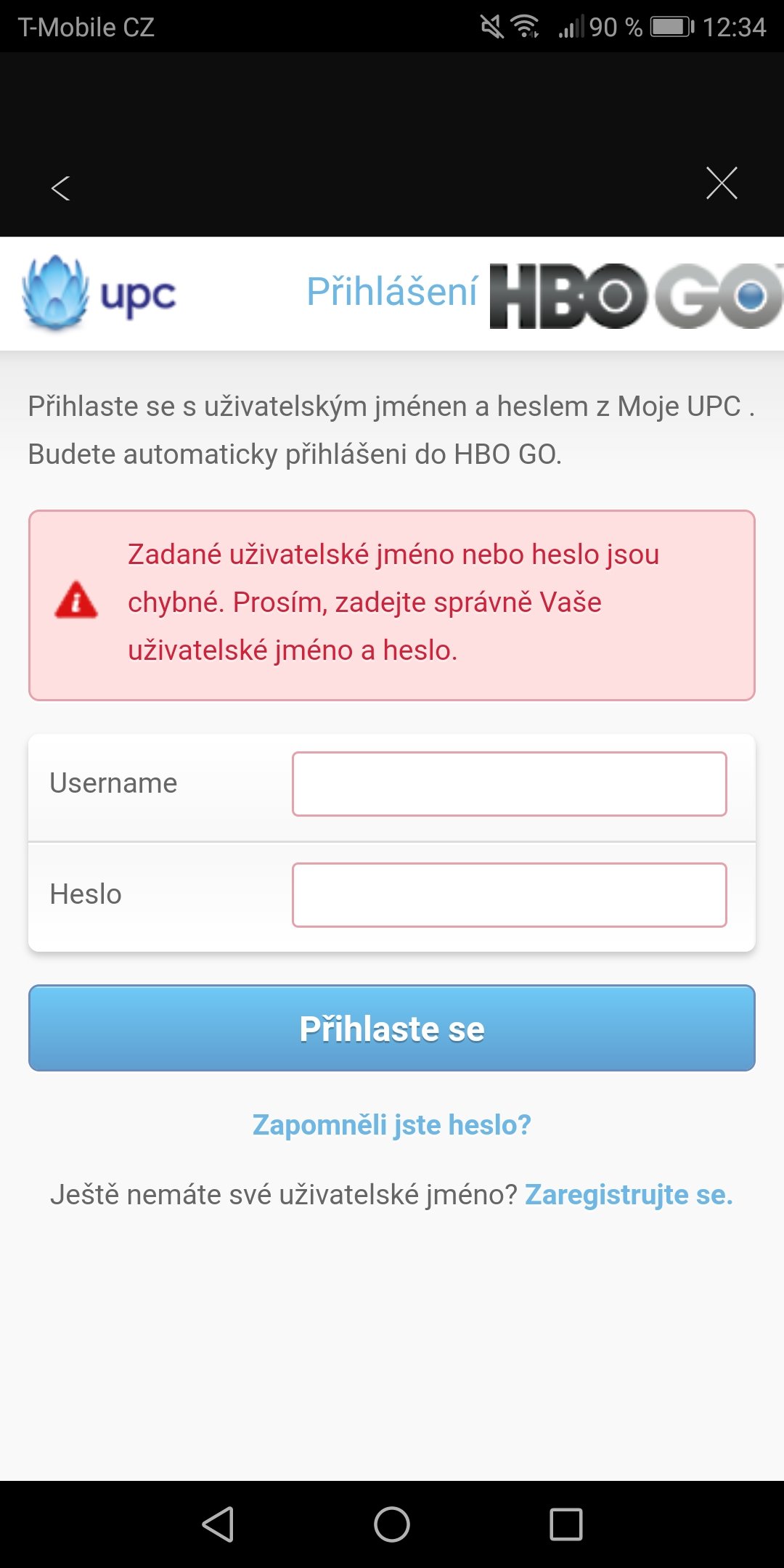Open recent apps with the square button

click(x=566, y=1524)
